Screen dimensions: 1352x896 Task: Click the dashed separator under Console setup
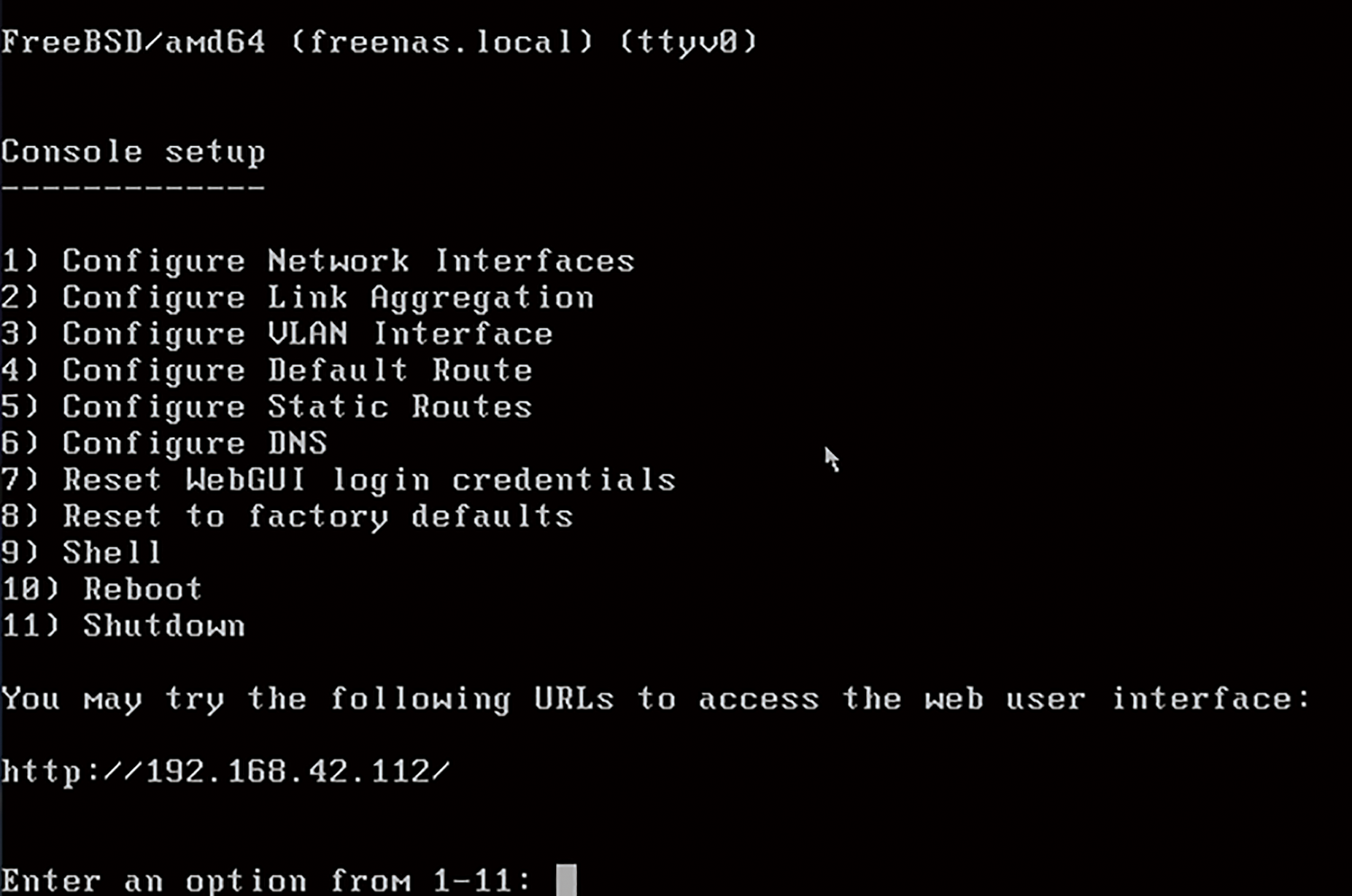point(133,188)
